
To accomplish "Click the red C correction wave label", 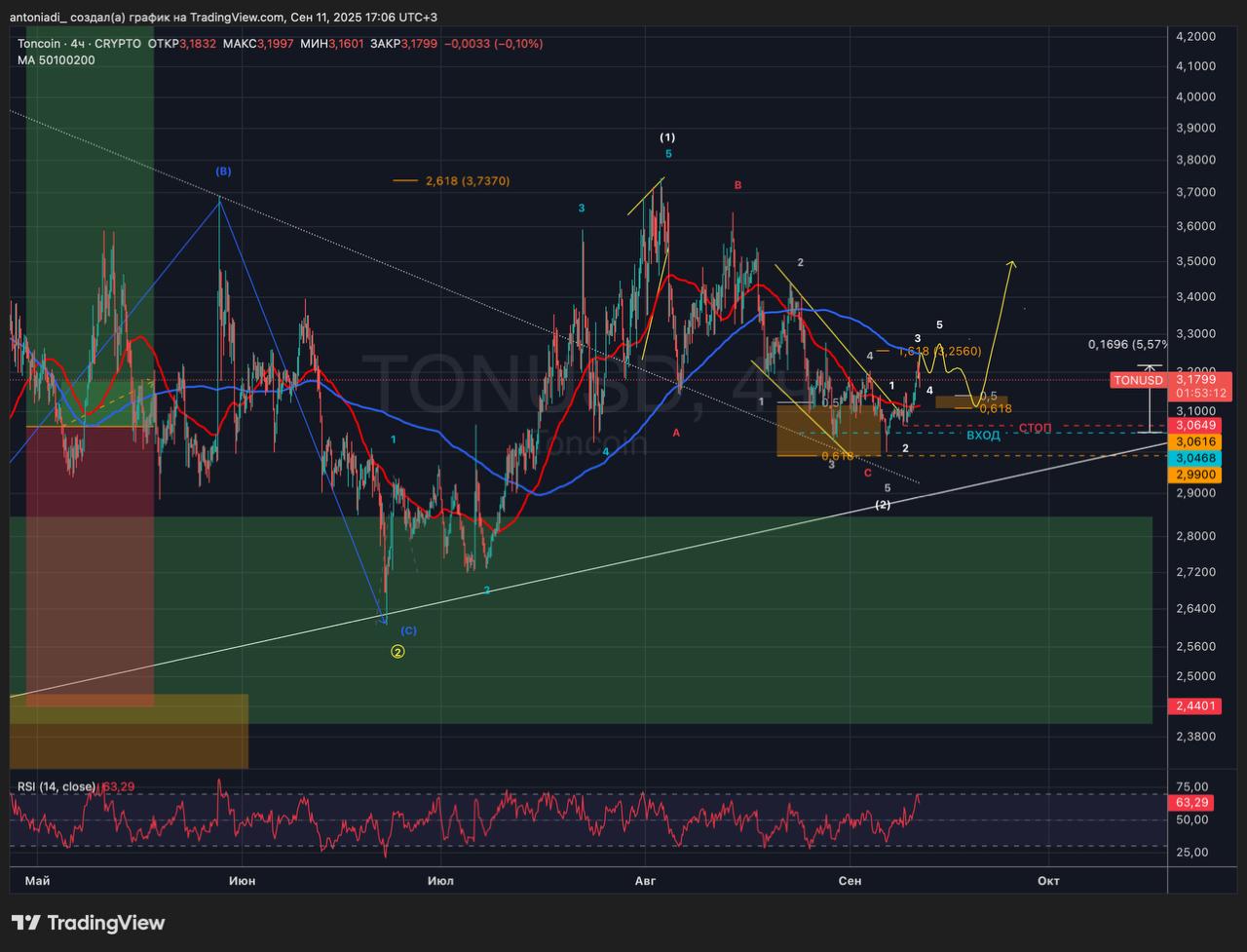I will (867, 473).
